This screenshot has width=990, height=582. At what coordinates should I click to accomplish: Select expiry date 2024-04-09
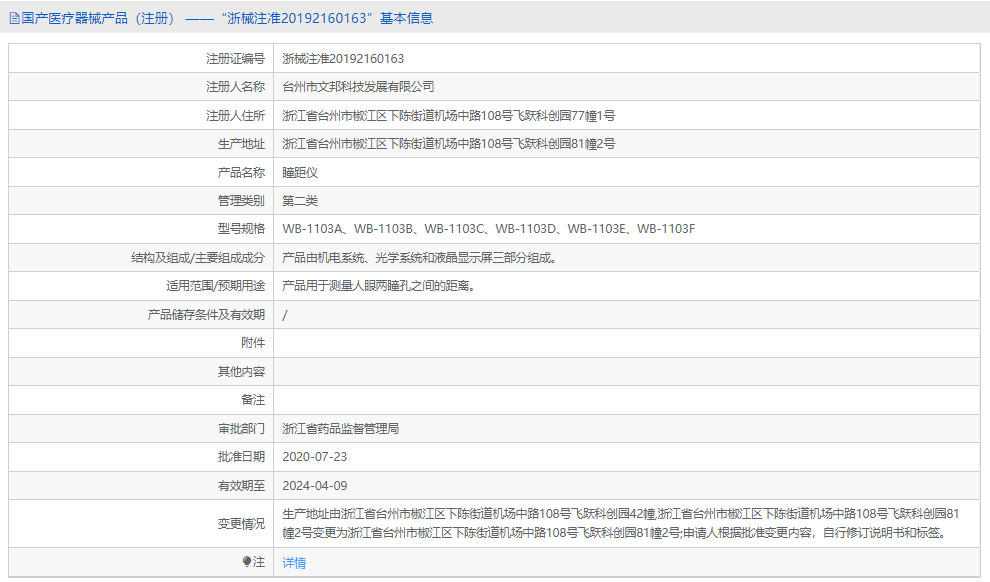314,485
